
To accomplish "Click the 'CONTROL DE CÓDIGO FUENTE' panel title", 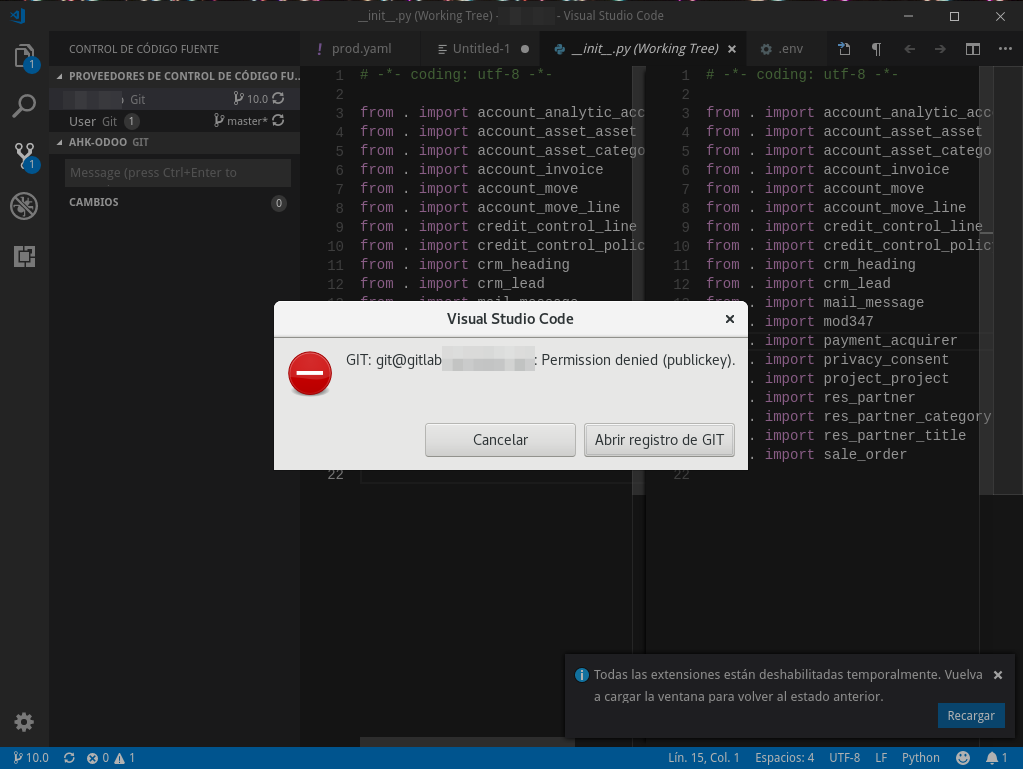I will [144, 49].
